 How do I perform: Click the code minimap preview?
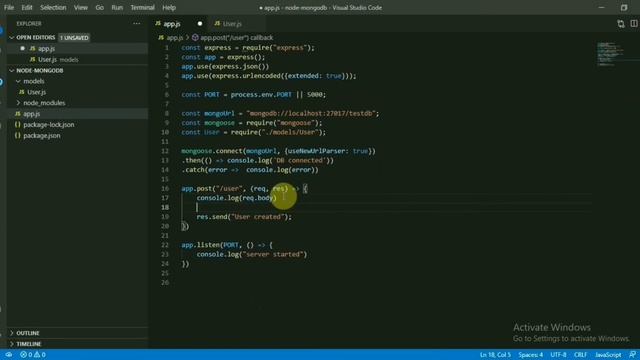610,53
